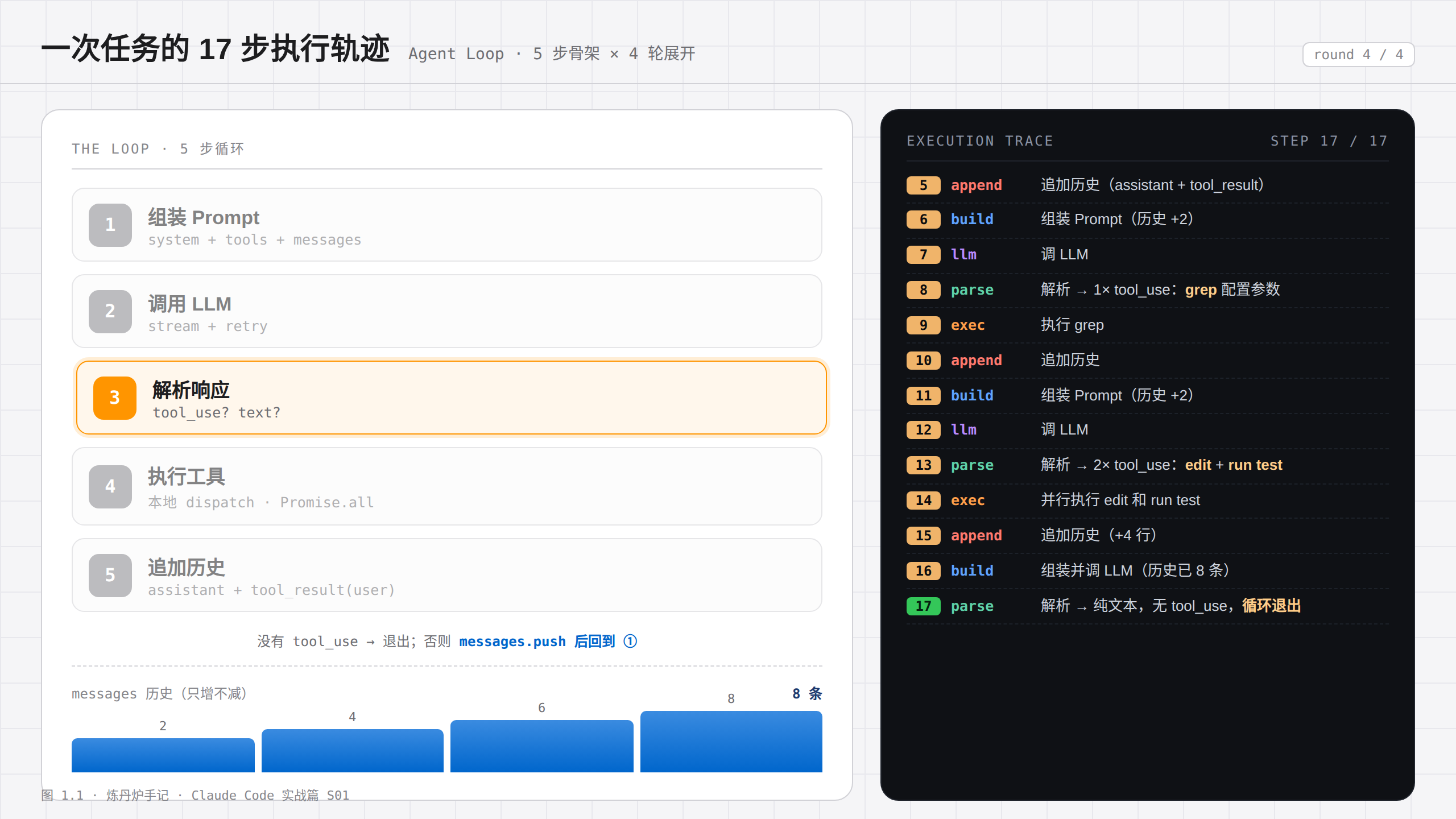Click the append tag in trace row 10
The width and height of the screenshot is (1456, 819).
(x=977, y=361)
